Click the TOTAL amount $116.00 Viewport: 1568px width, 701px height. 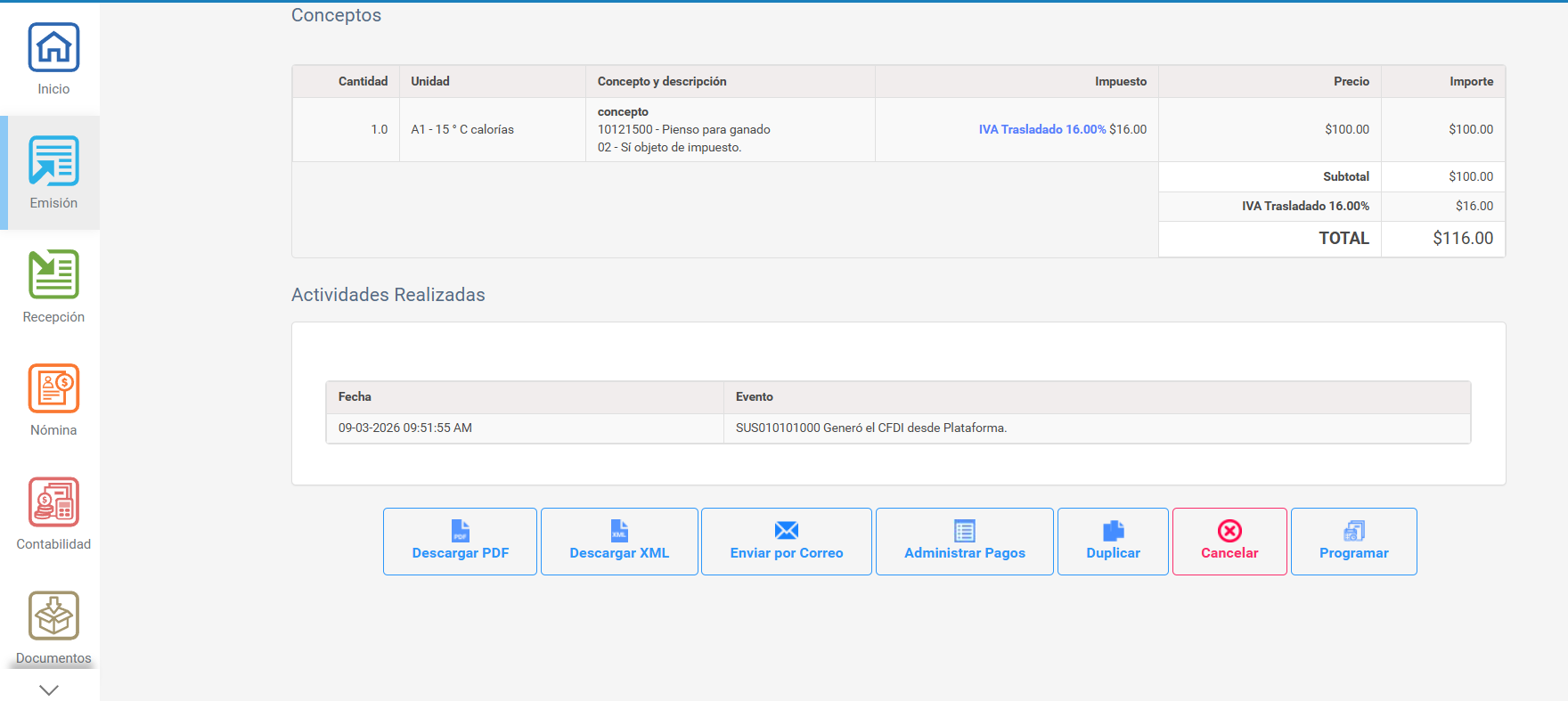click(1462, 239)
